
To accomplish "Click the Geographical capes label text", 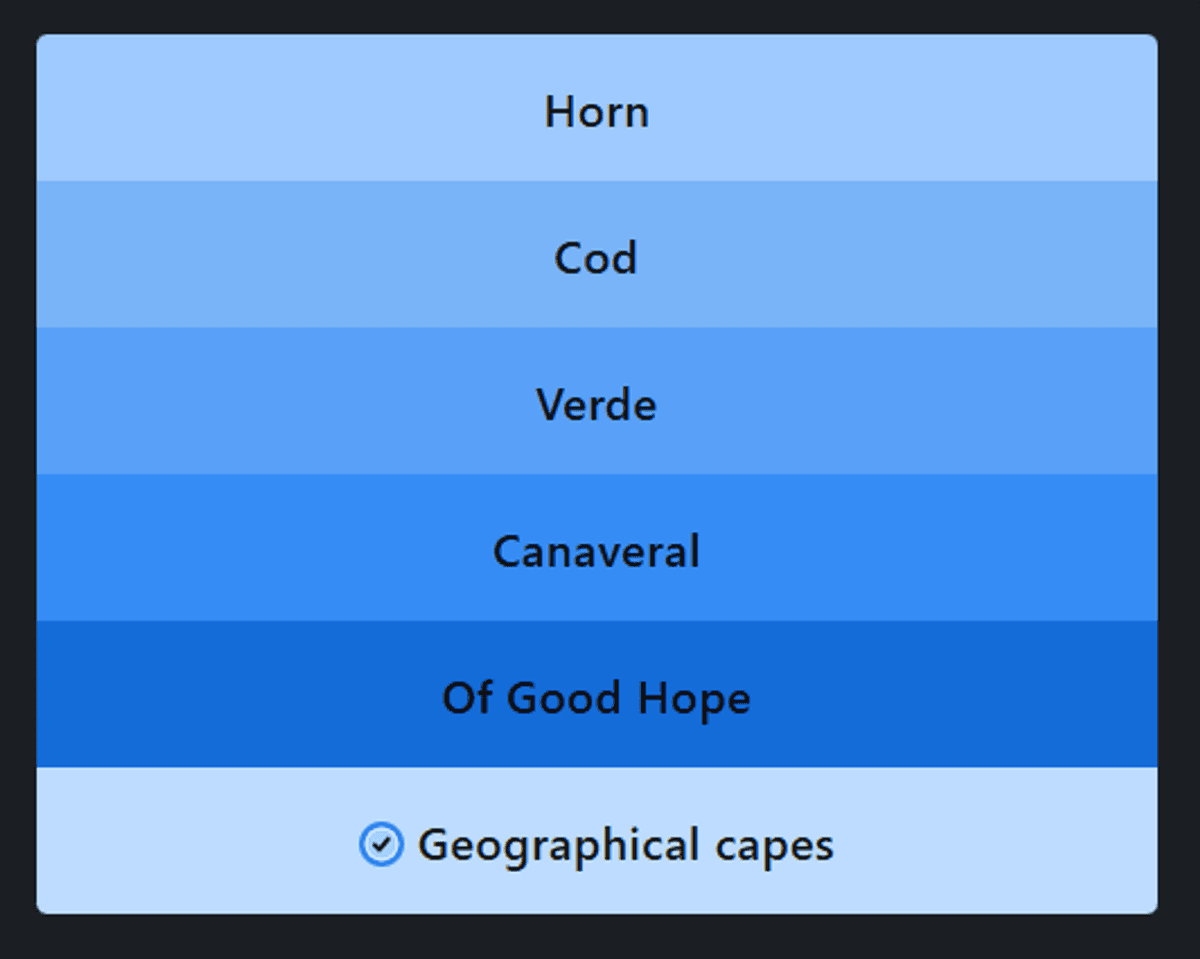I will coord(626,846).
